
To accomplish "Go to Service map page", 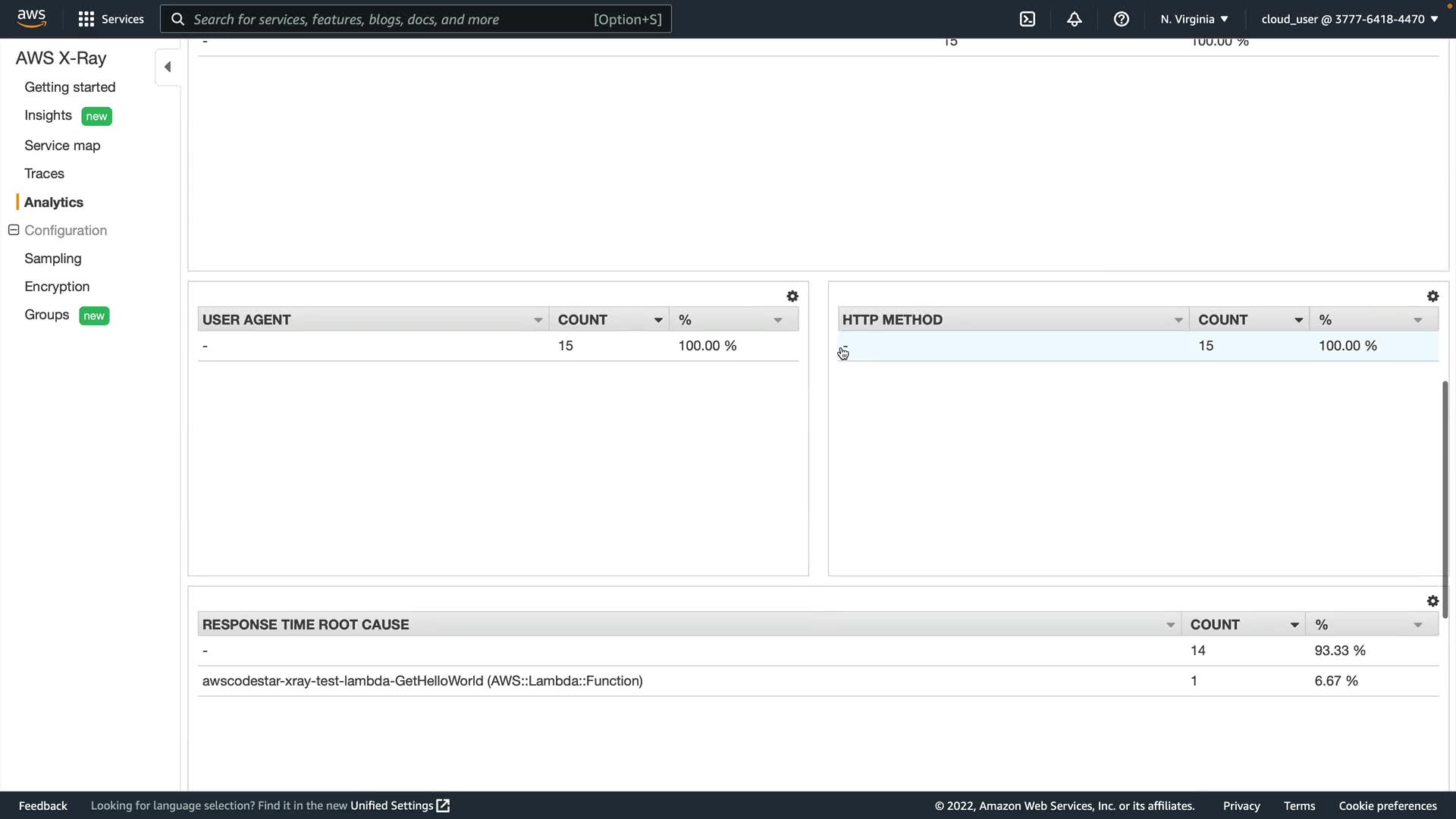I will (x=62, y=146).
